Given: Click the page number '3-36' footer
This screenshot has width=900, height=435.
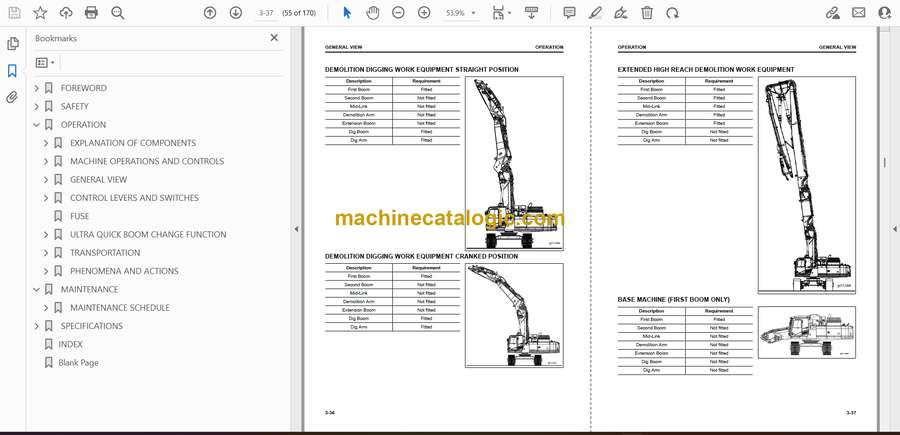Looking at the screenshot, I should point(329,413).
